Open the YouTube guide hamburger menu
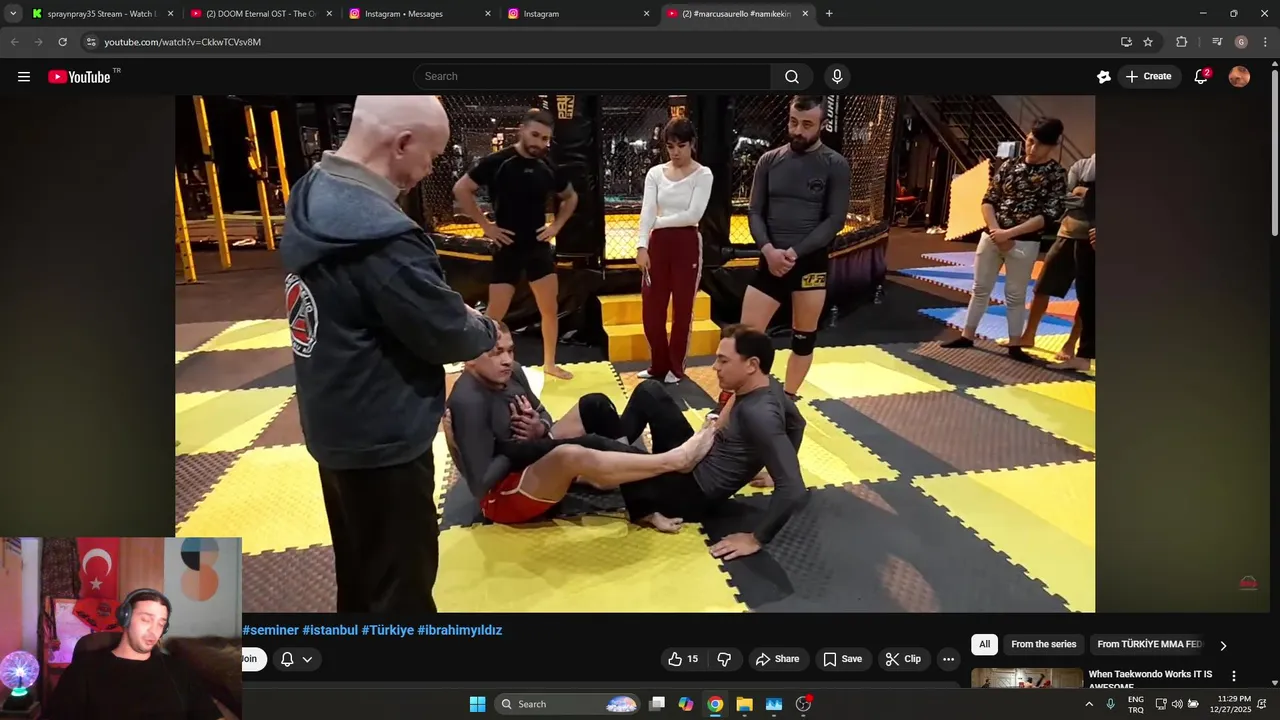This screenshot has height=720, width=1280. pos(24,76)
